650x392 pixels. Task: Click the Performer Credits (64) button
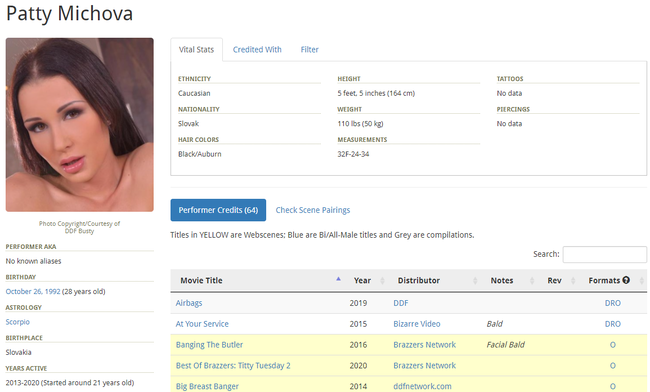[218, 210]
